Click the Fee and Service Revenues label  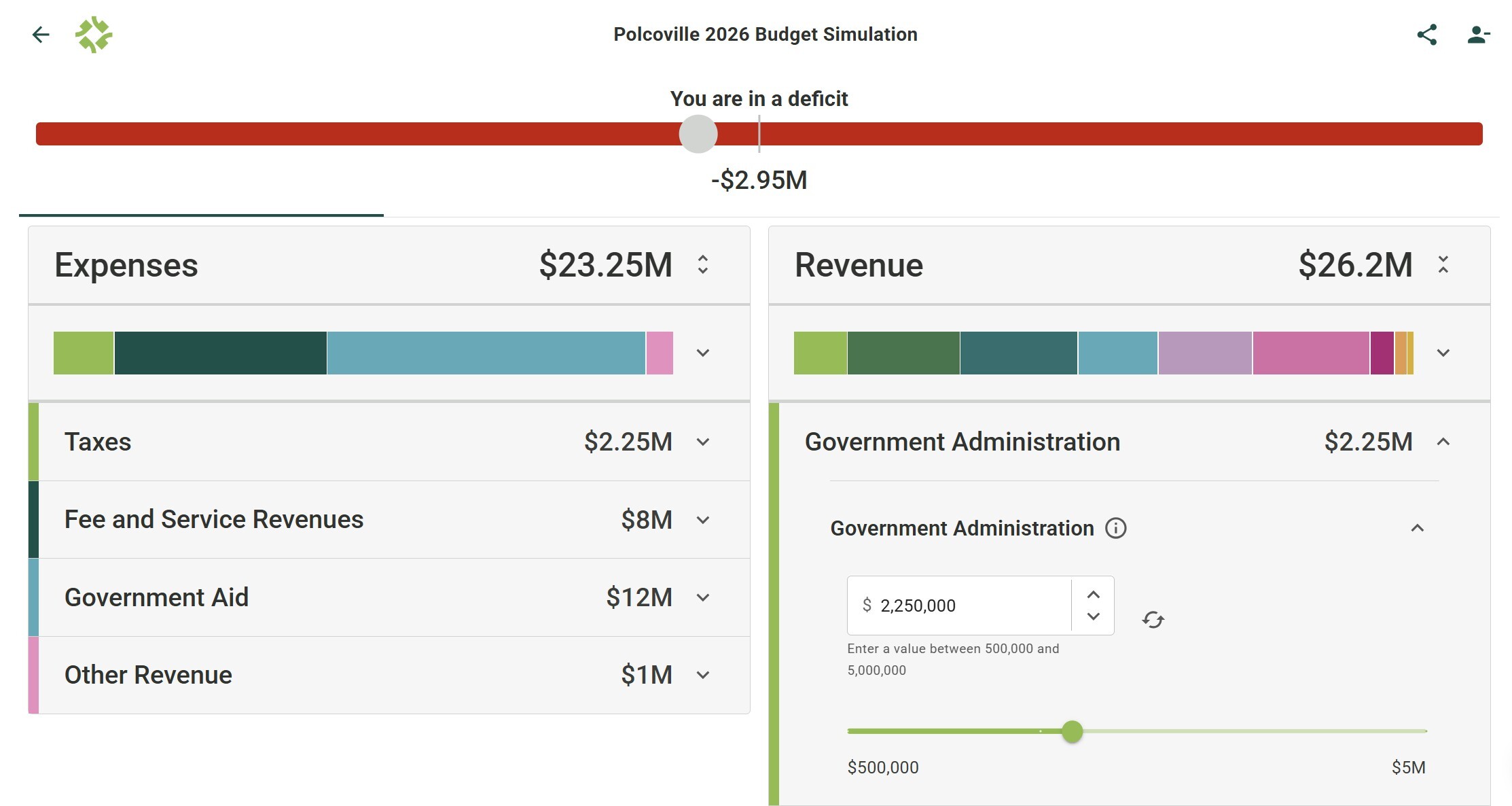click(214, 519)
